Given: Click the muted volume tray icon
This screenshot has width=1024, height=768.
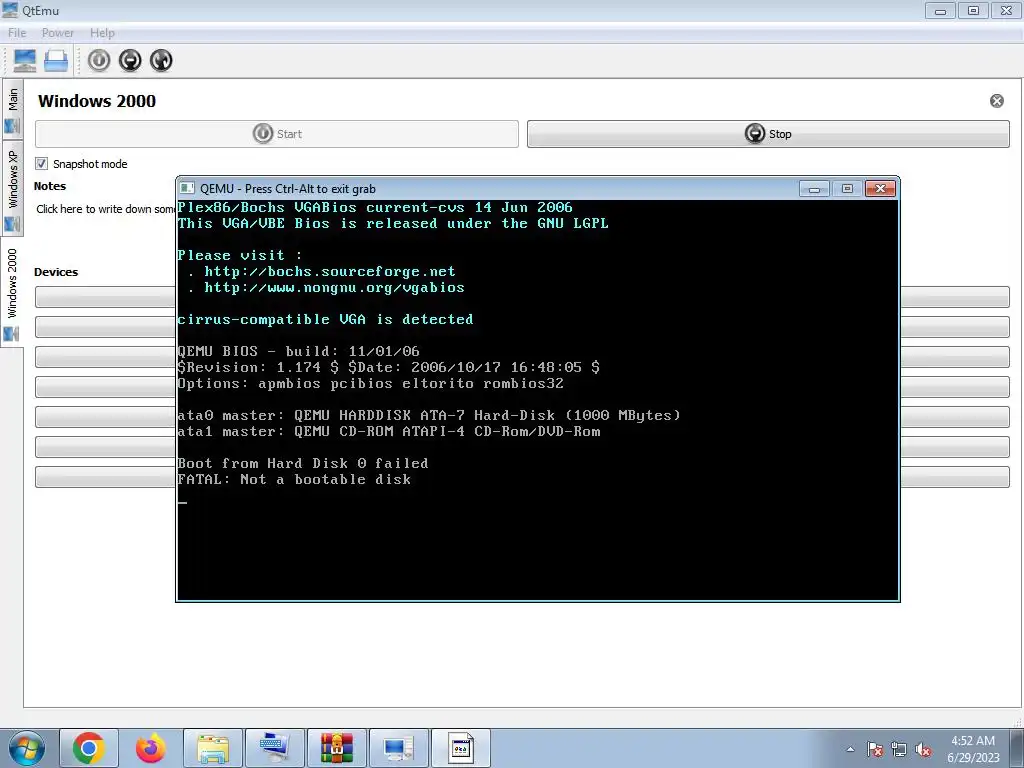Looking at the screenshot, I should 923,749.
